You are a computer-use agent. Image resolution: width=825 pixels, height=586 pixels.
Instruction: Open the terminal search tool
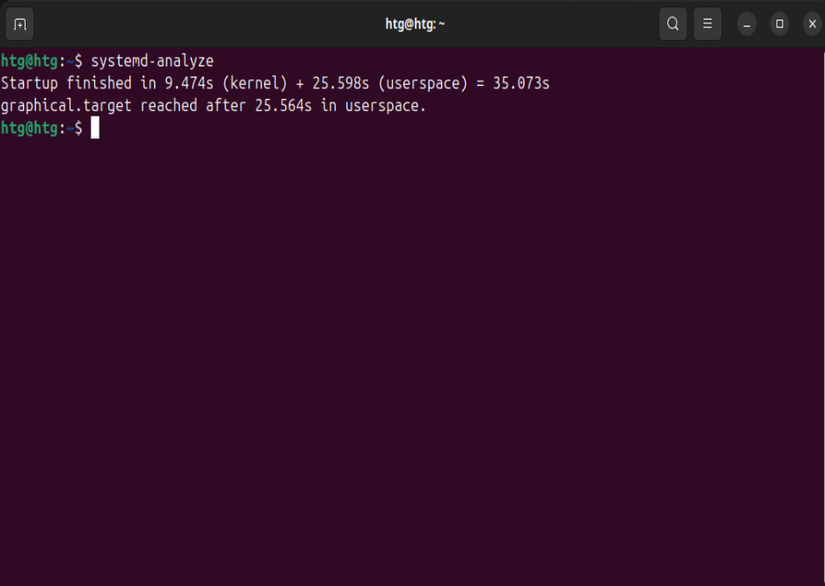(672, 21)
